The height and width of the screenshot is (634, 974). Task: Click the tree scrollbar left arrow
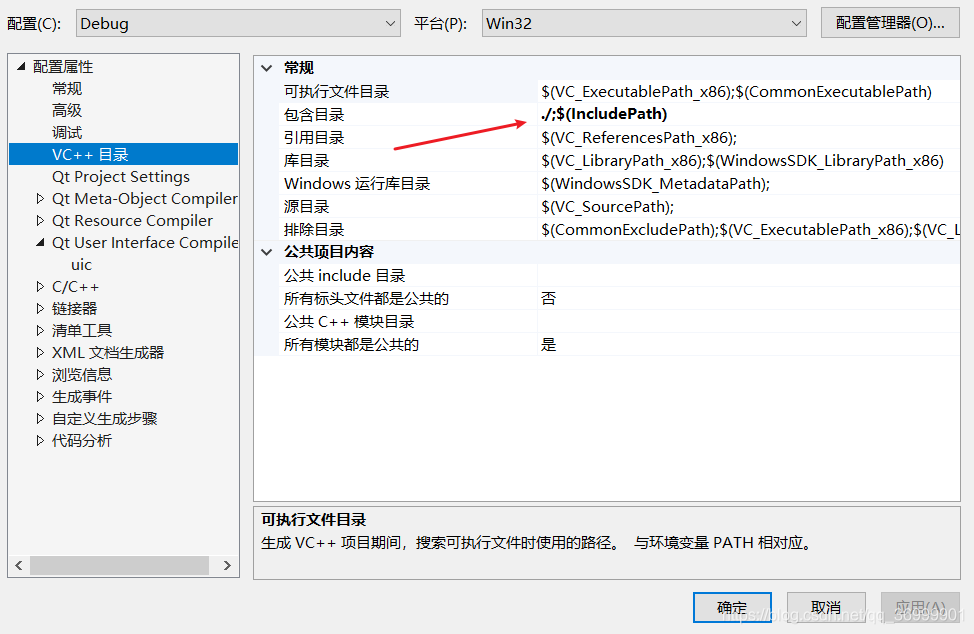(19, 565)
